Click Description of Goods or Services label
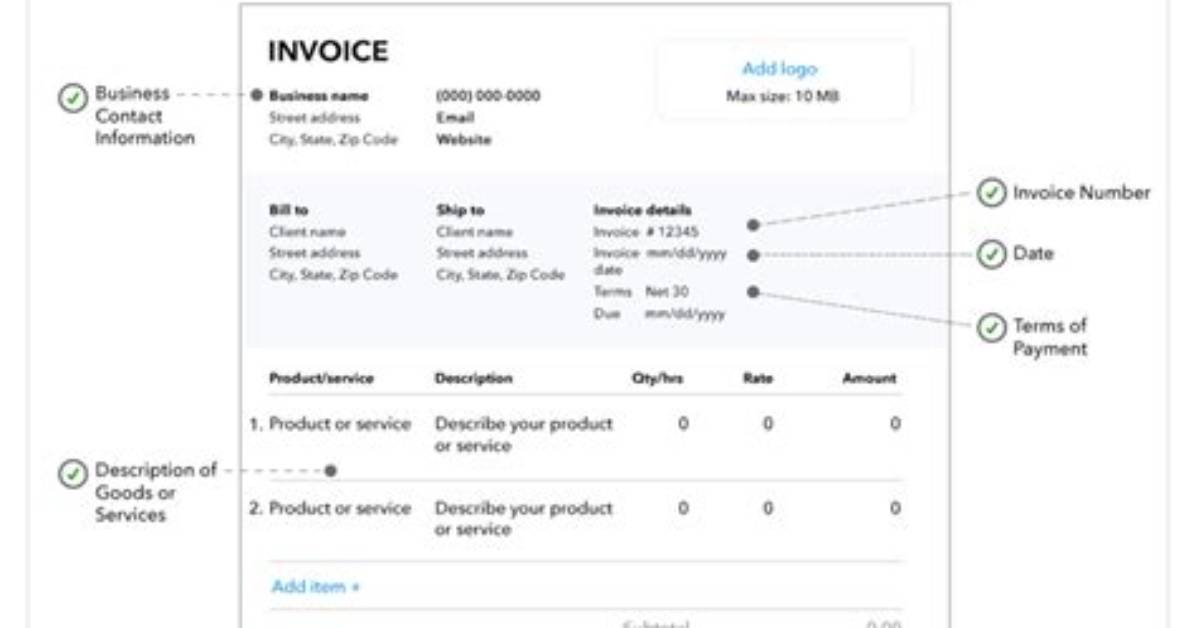The height and width of the screenshot is (628, 1196). click(156, 492)
